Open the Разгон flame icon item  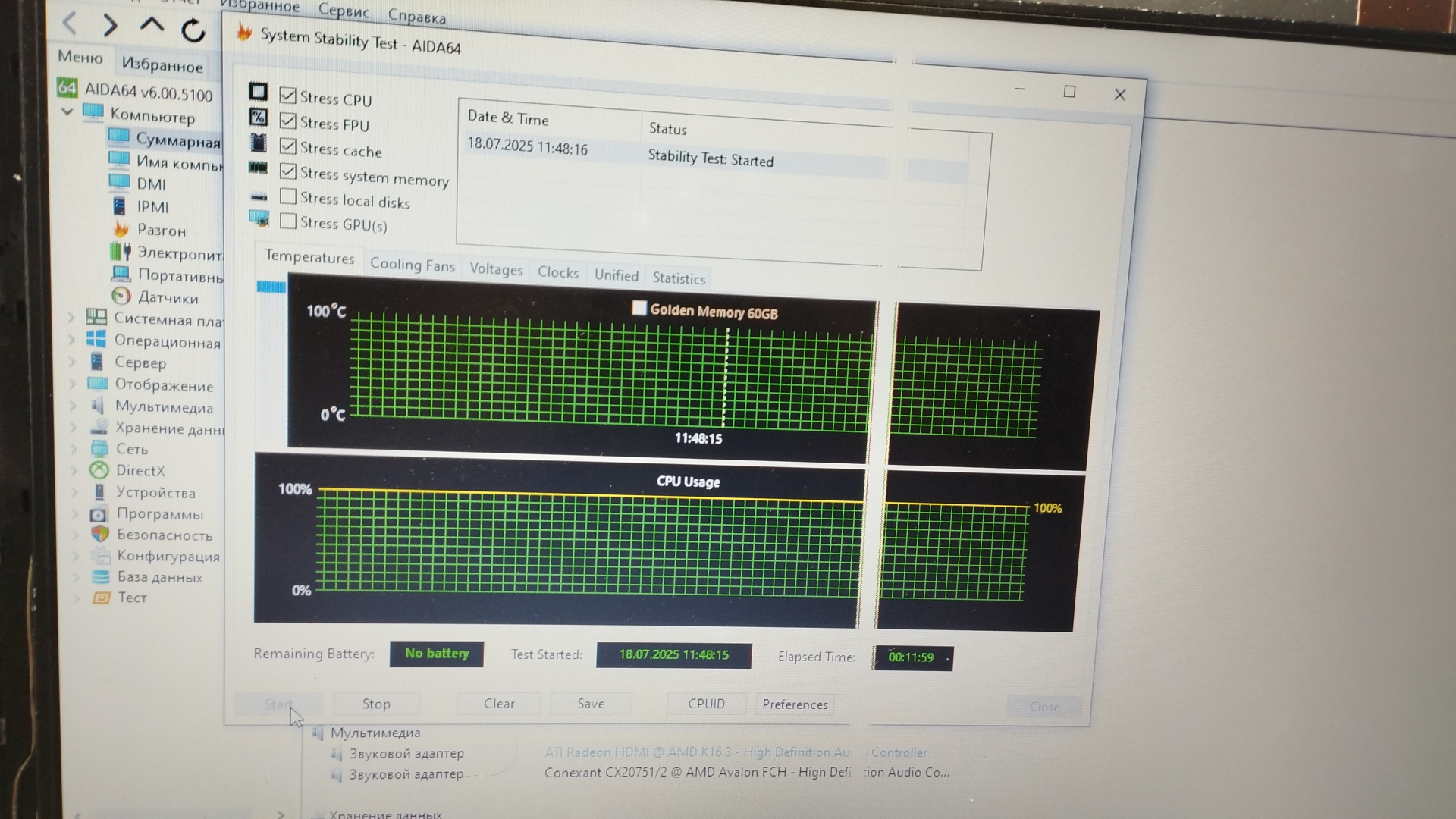click(x=121, y=229)
